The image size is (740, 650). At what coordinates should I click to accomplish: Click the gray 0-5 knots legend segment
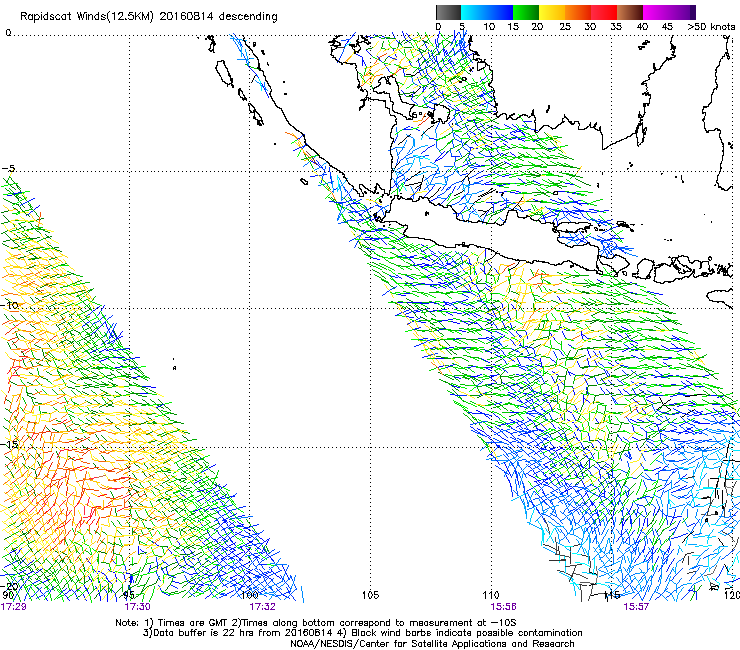(448, 12)
